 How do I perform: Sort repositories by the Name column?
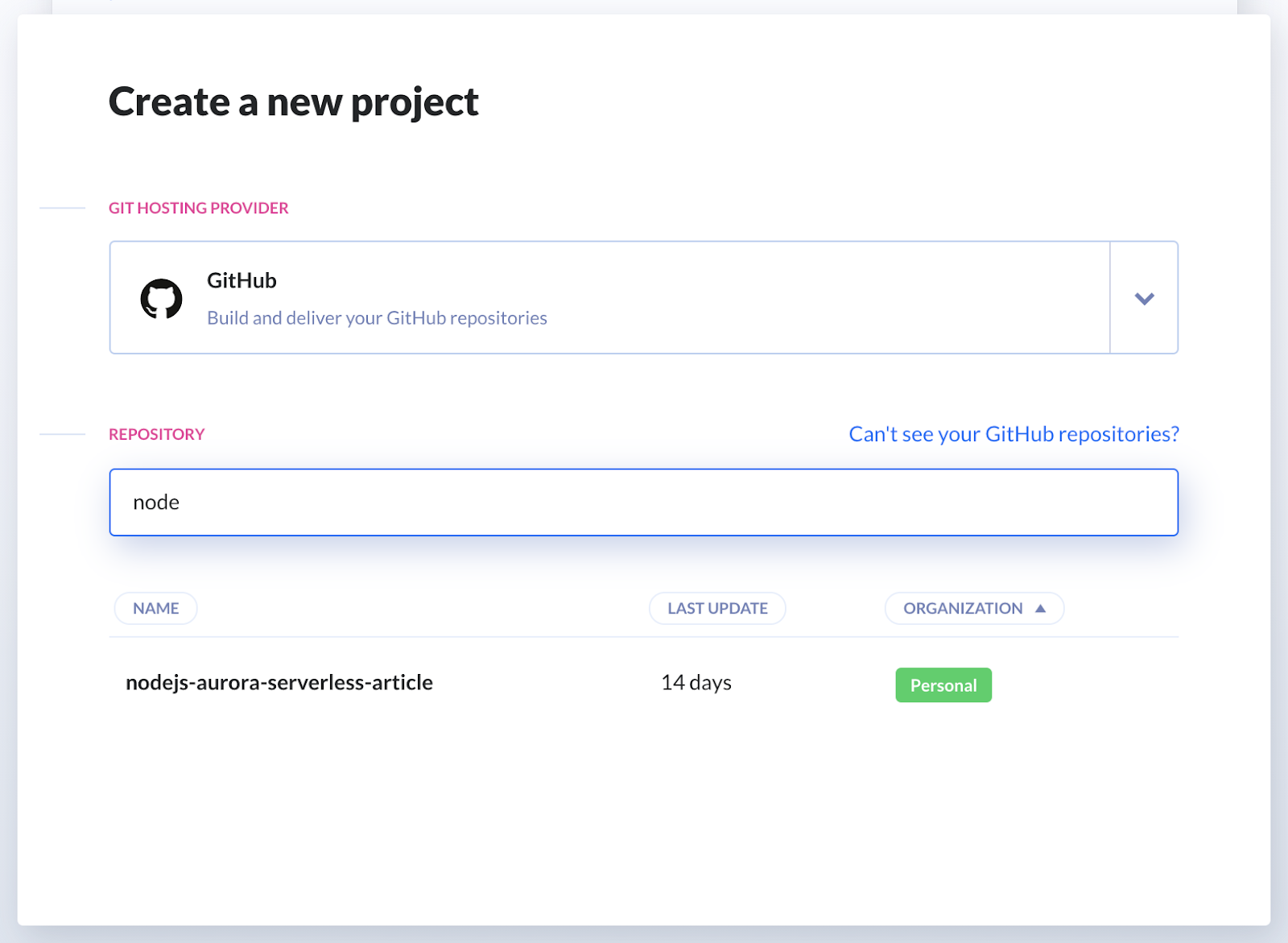tap(155, 608)
